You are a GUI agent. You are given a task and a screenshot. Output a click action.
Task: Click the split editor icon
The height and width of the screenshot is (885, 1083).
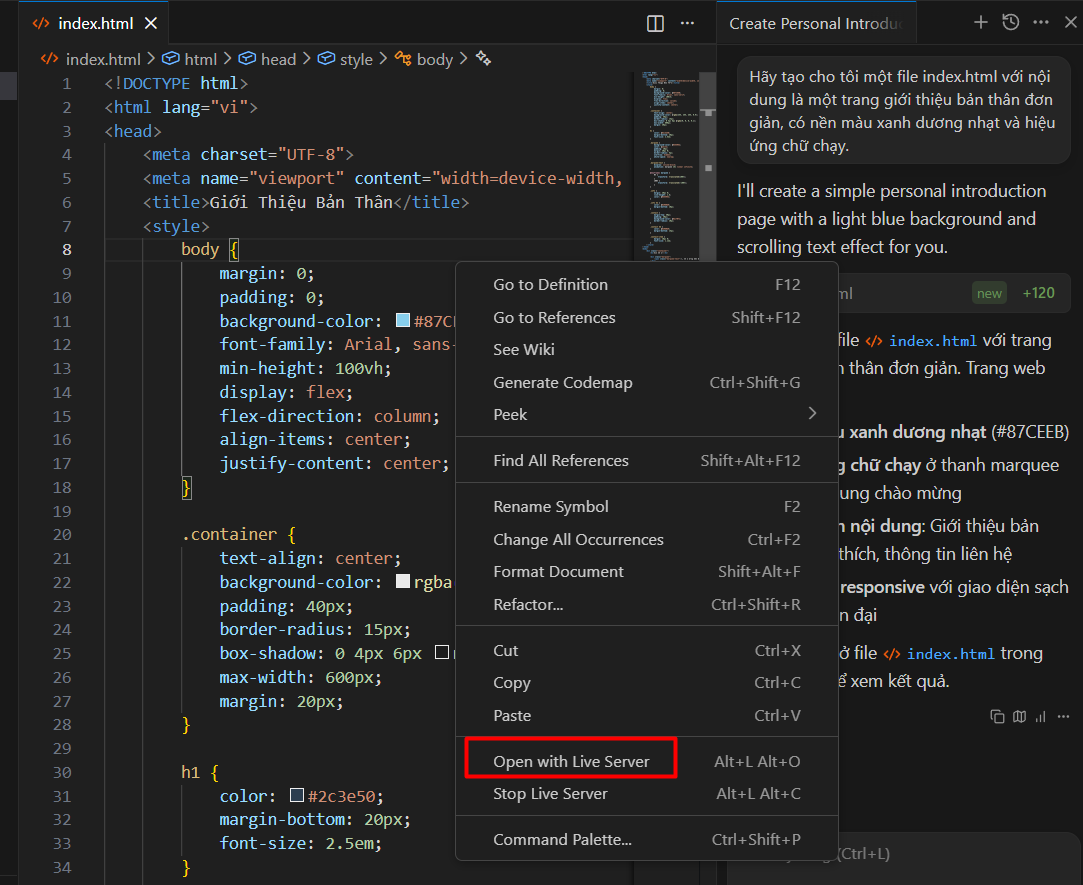click(x=655, y=23)
